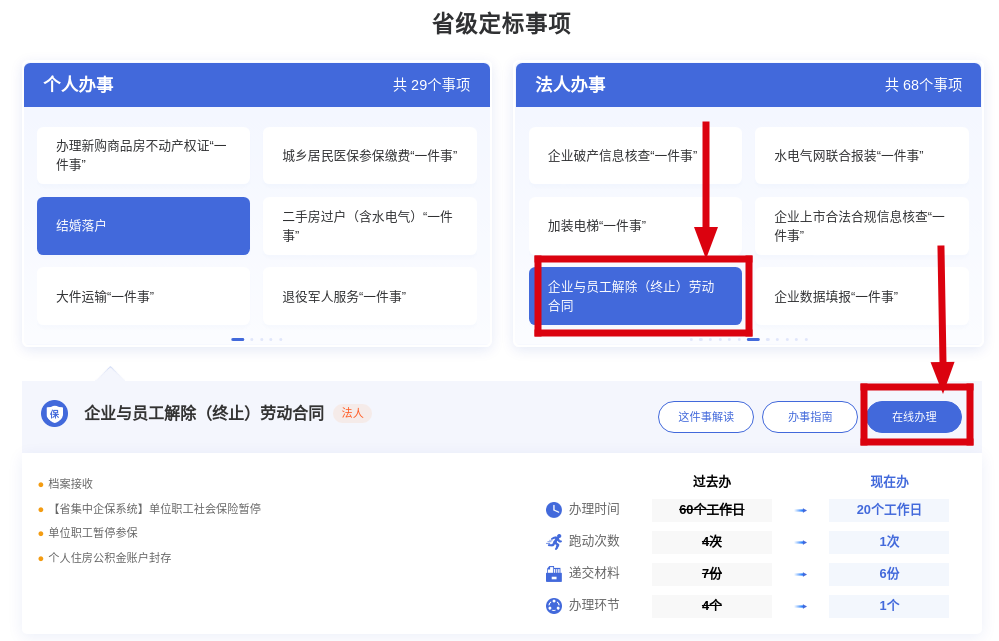
Task: Click the 这件事解读 button
Action: tap(705, 417)
